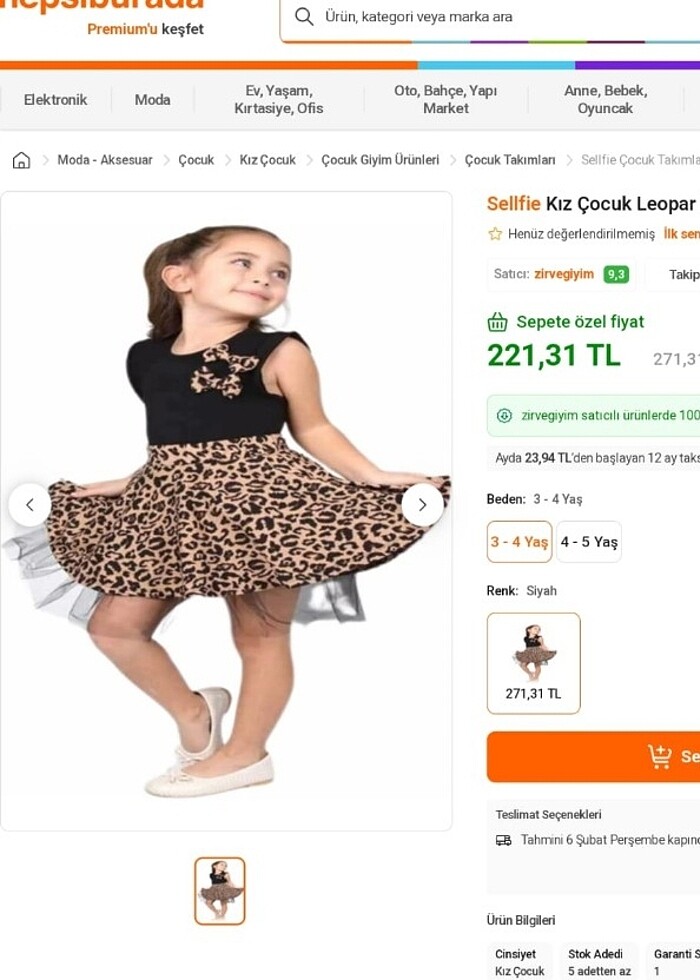Go to home via breadcrumb house icon
This screenshot has width=700, height=980.
click(x=21, y=160)
